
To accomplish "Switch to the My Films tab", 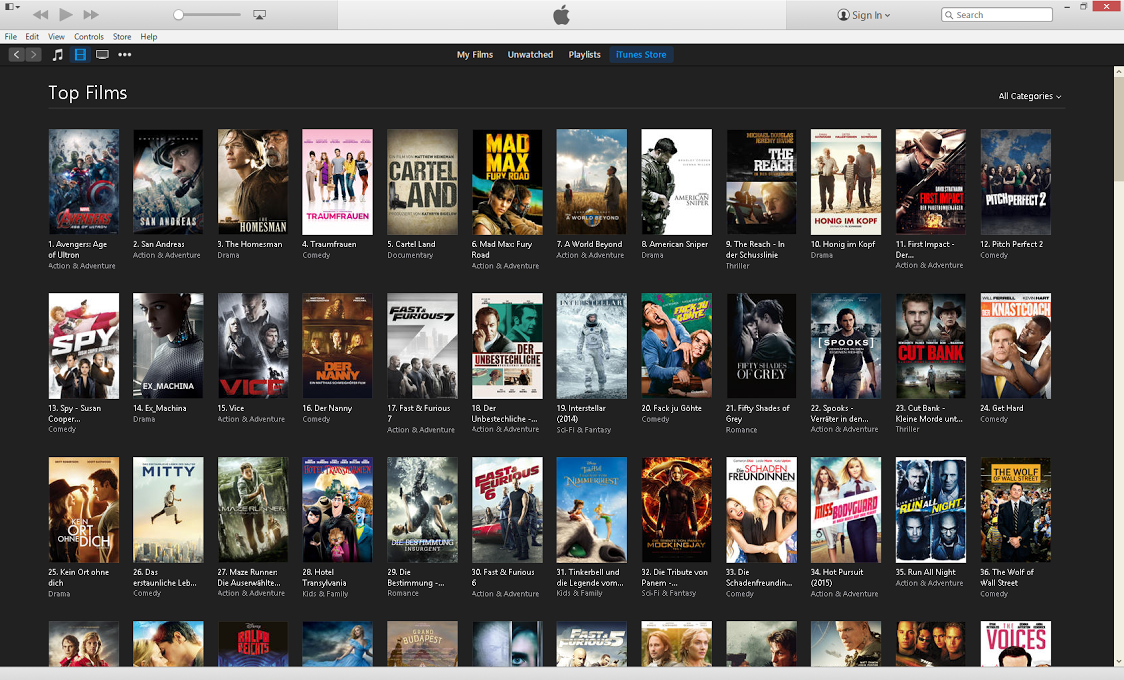I will tap(475, 54).
